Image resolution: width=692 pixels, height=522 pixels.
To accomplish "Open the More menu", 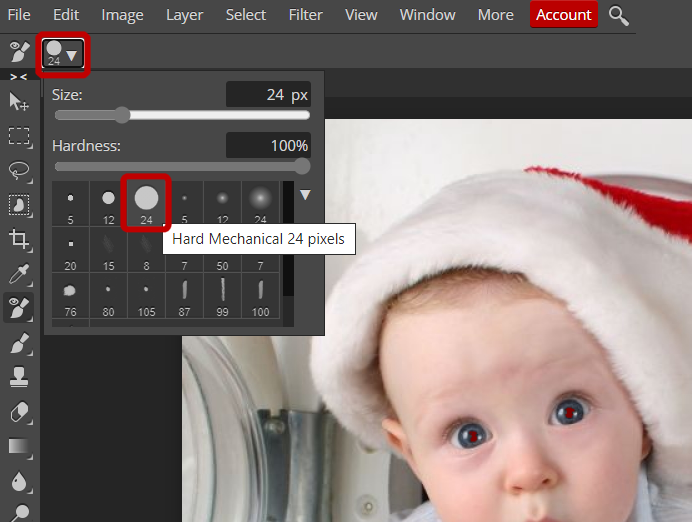I will point(496,15).
